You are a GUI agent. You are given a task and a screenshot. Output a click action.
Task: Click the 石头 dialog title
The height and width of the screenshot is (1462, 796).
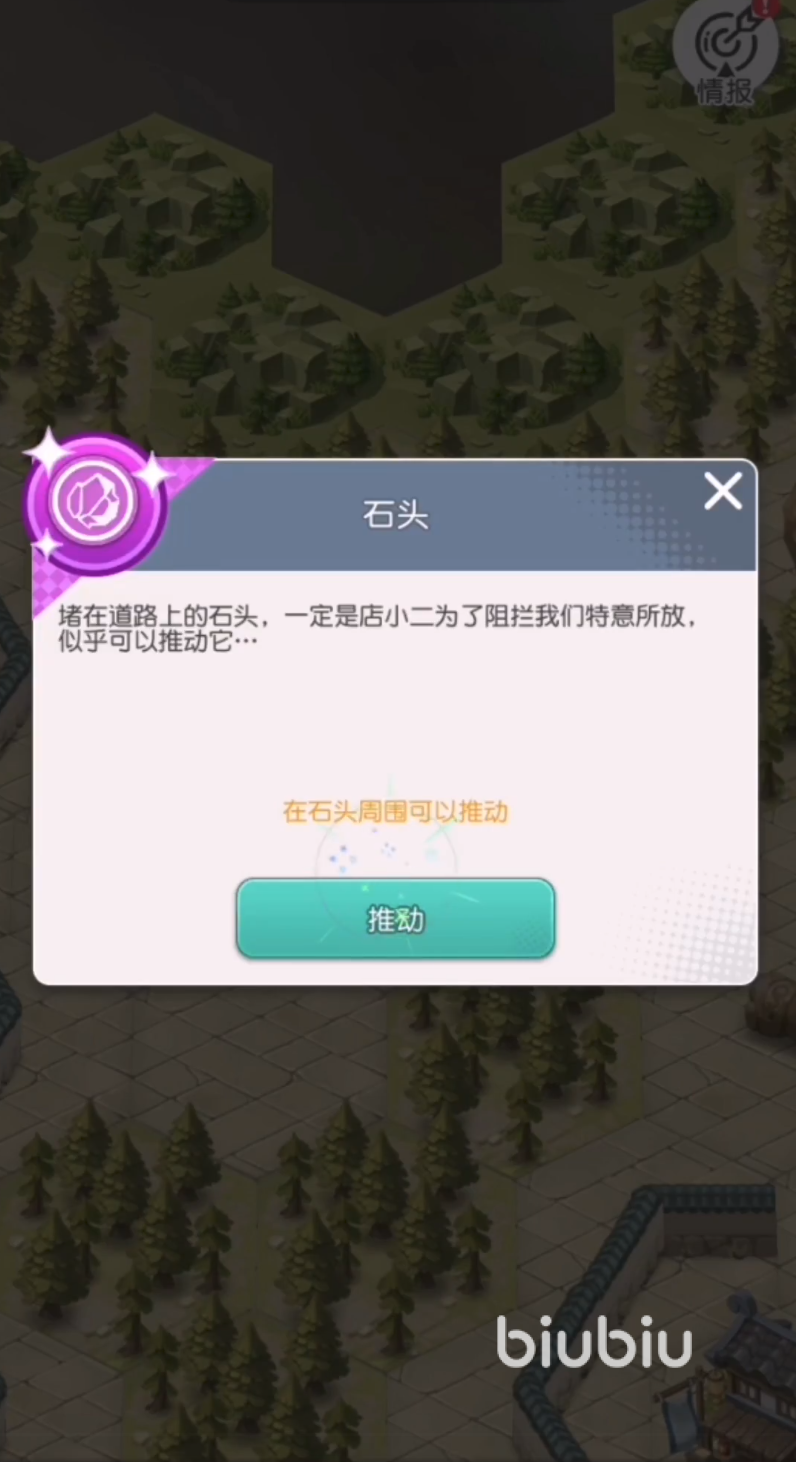click(x=396, y=516)
